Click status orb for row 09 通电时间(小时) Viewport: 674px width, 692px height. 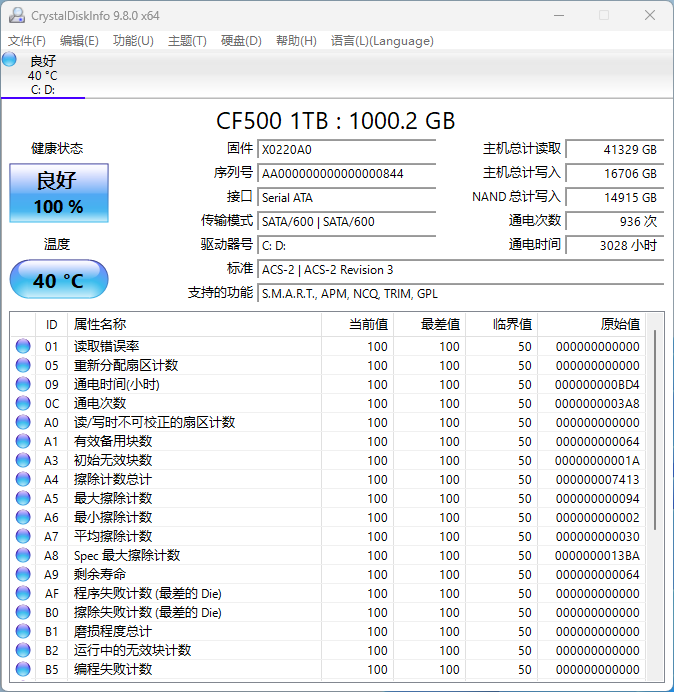click(23, 384)
